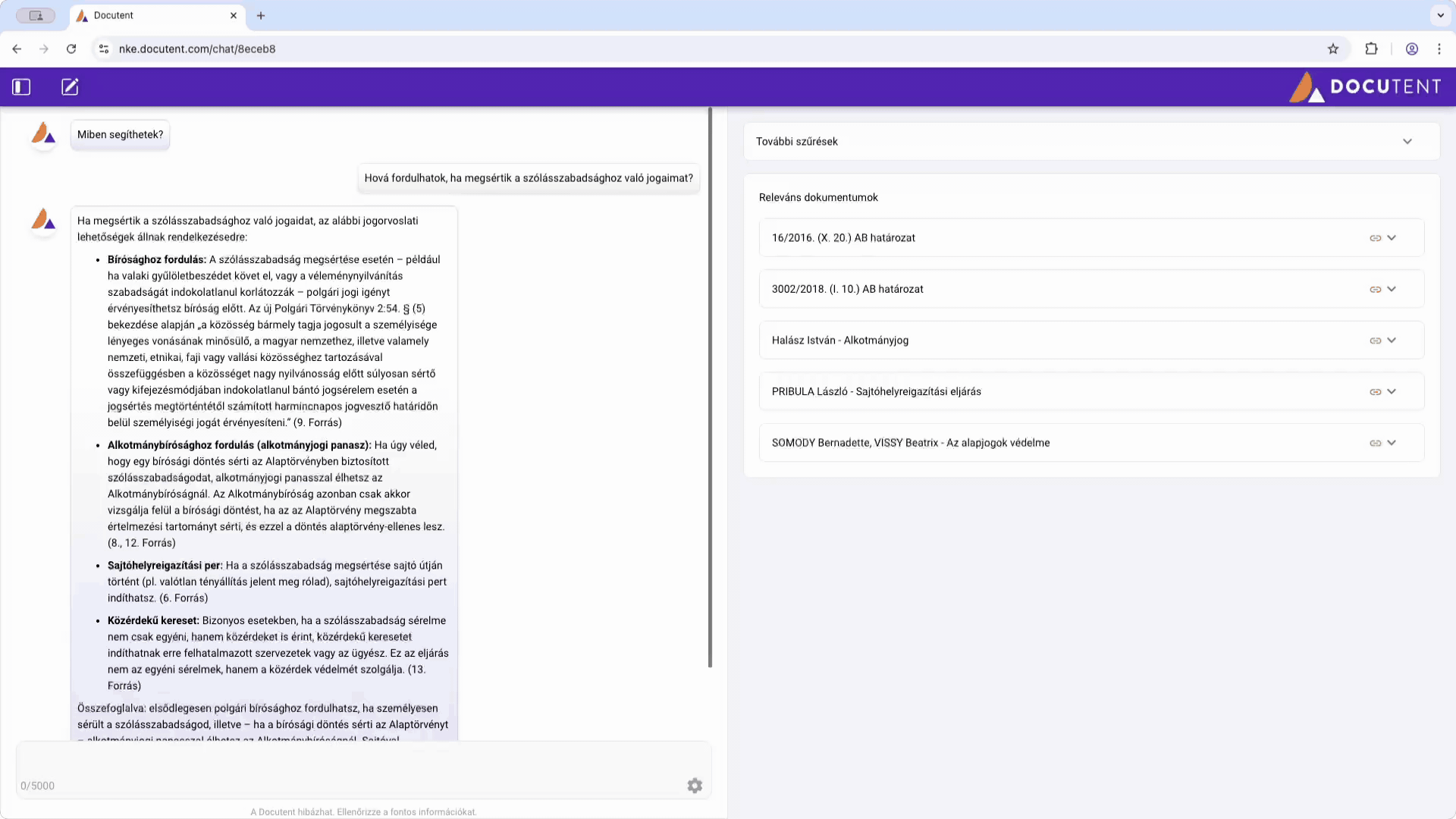The width and height of the screenshot is (1456, 819).
Task: Start a new chat with the compose icon
Action: (x=70, y=87)
